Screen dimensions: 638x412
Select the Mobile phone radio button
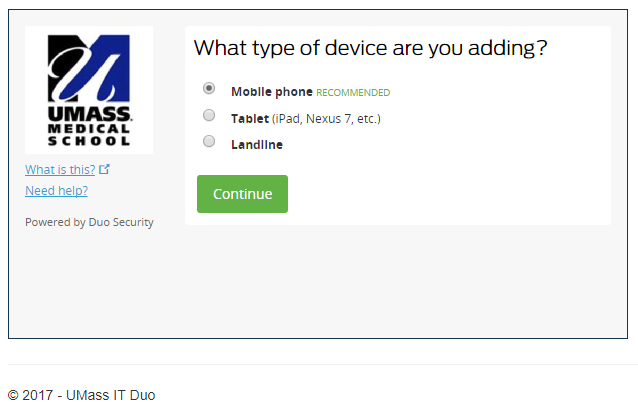click(x=209, y=88)
